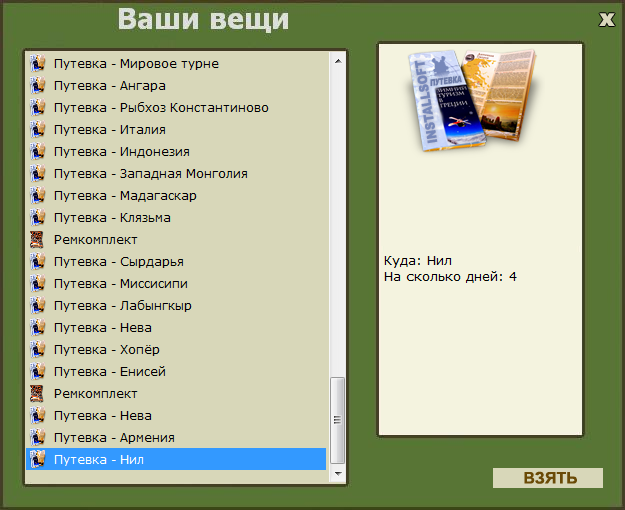Choose Путевка - Сырдарья
The image size is (625, 510).
click(176, 262)
